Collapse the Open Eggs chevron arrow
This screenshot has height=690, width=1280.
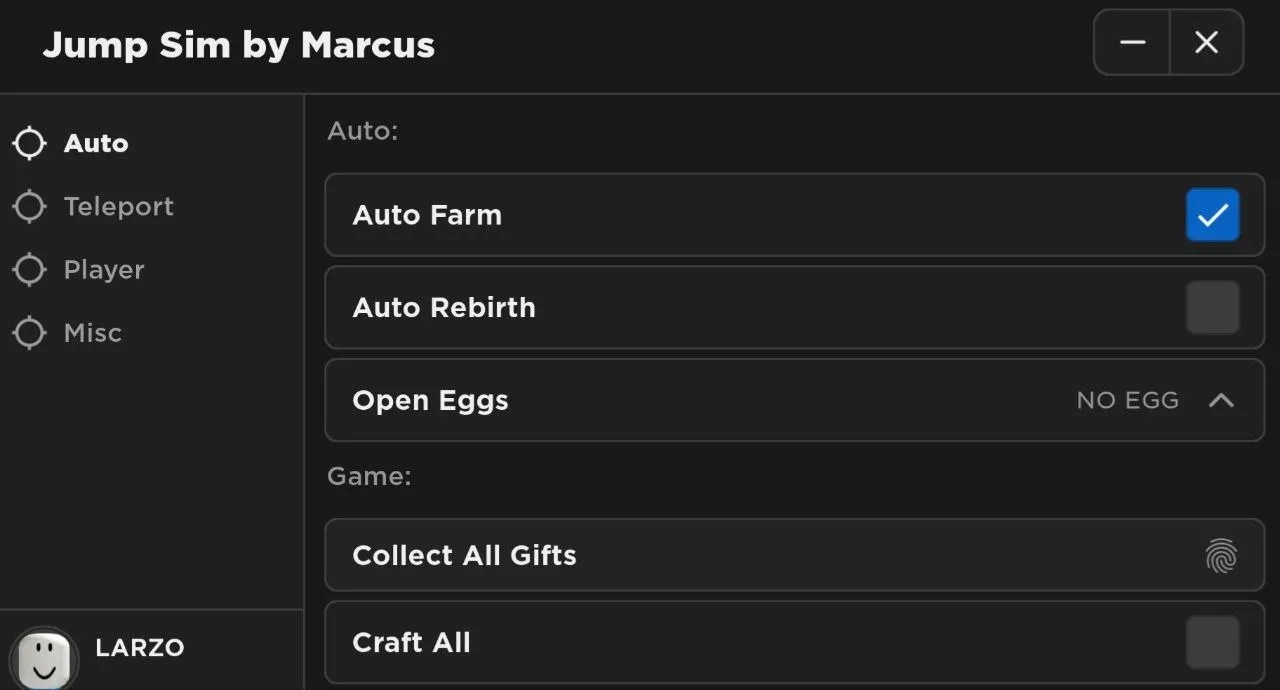(1221, 400)
